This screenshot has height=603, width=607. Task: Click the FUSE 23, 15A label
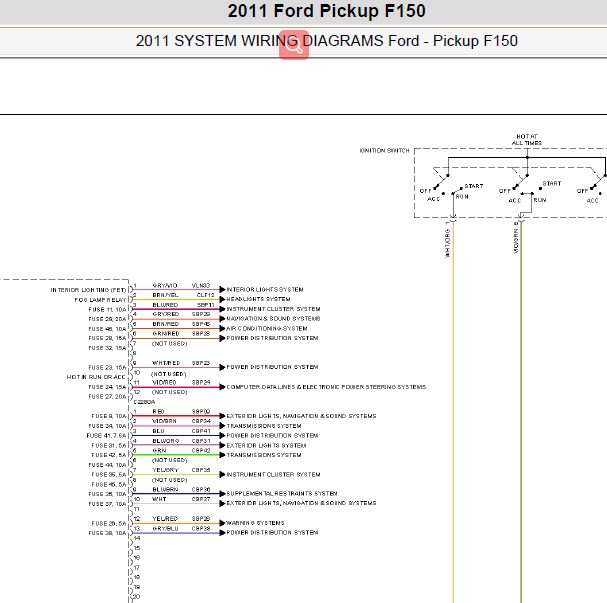click(107, 368)
